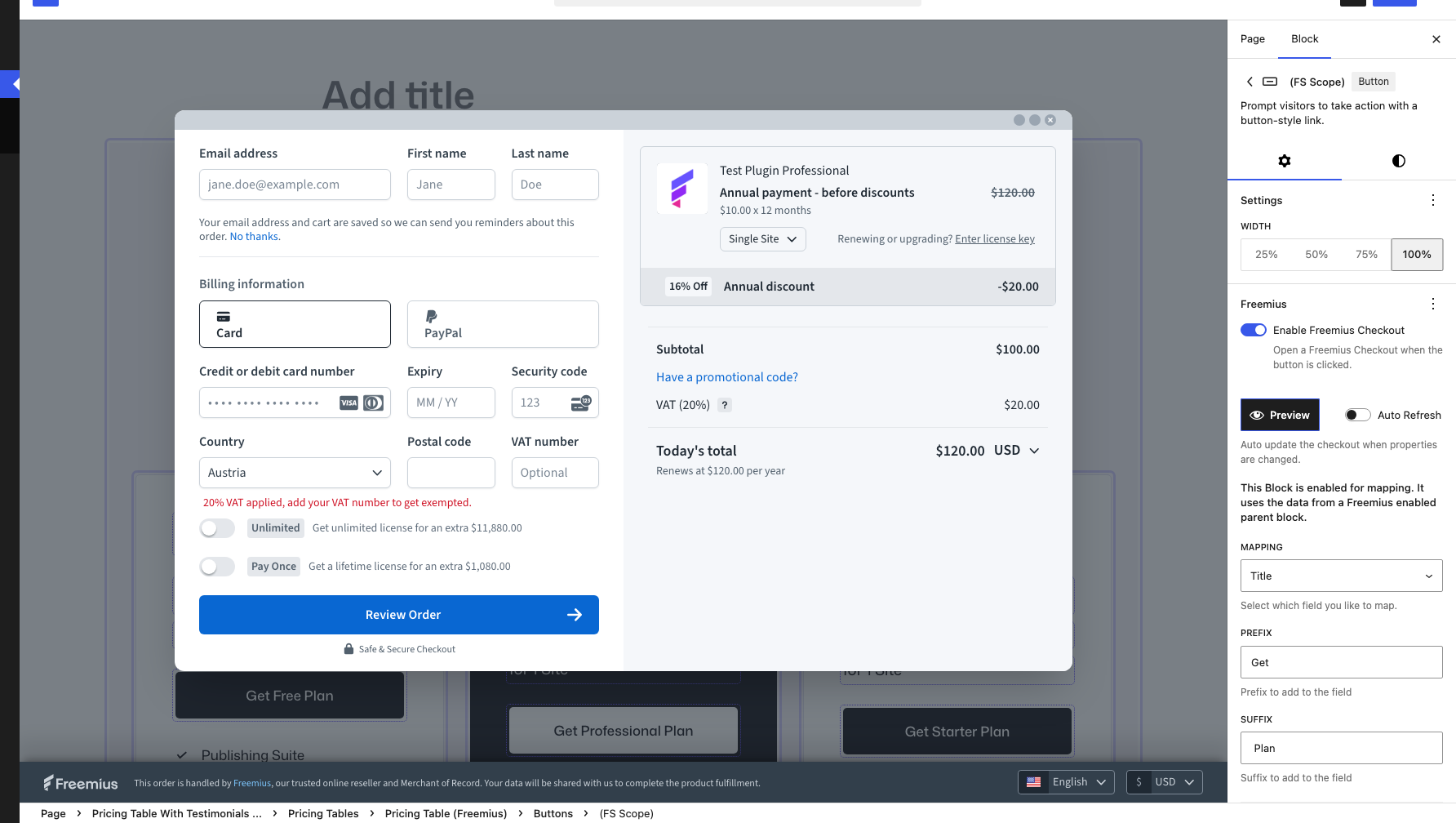Click the Visa card icon

pos(348,403)
